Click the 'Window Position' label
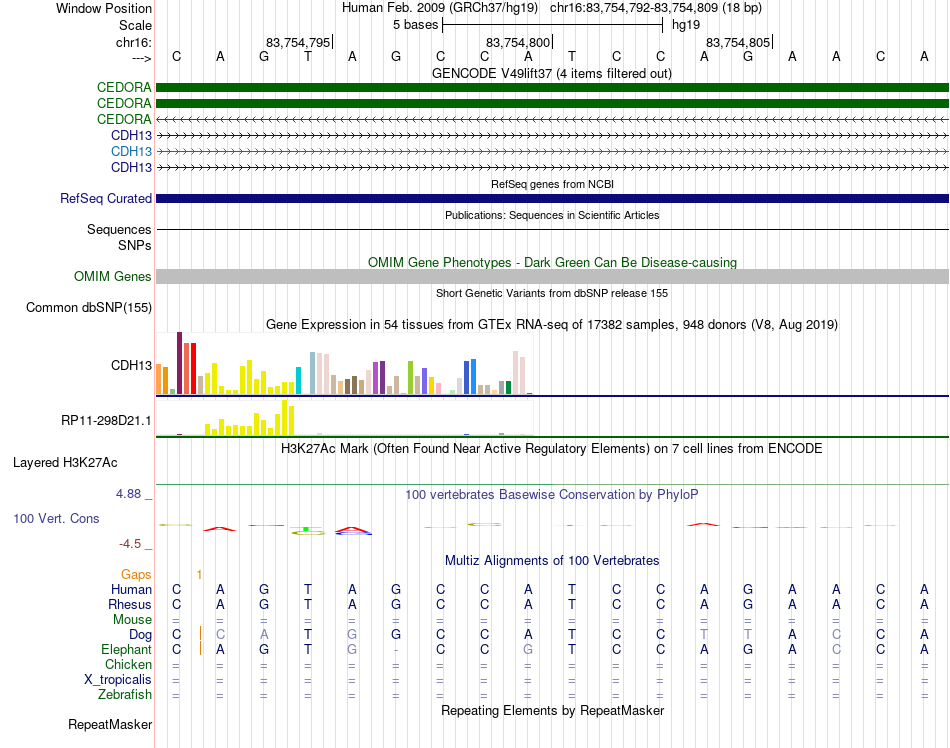Screen dimensions: 950x748 (x=104, y=8)
